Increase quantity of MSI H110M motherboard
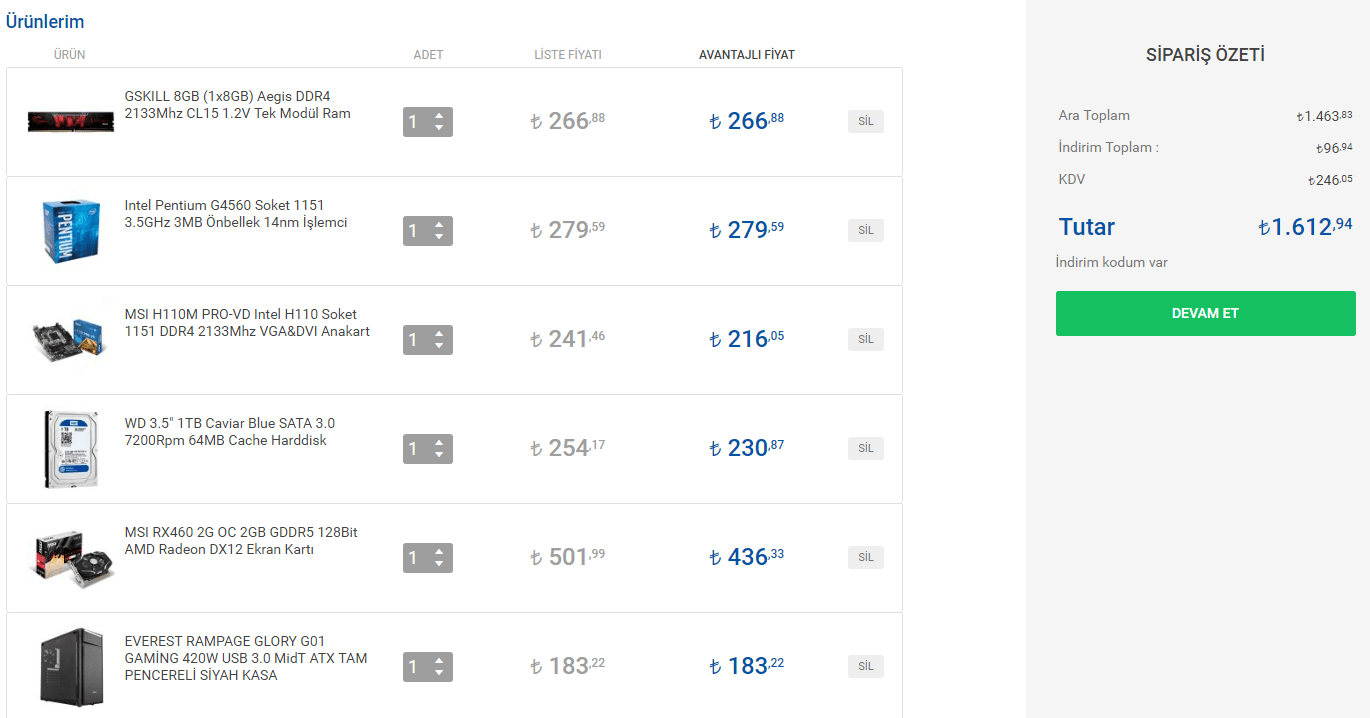 439,334
